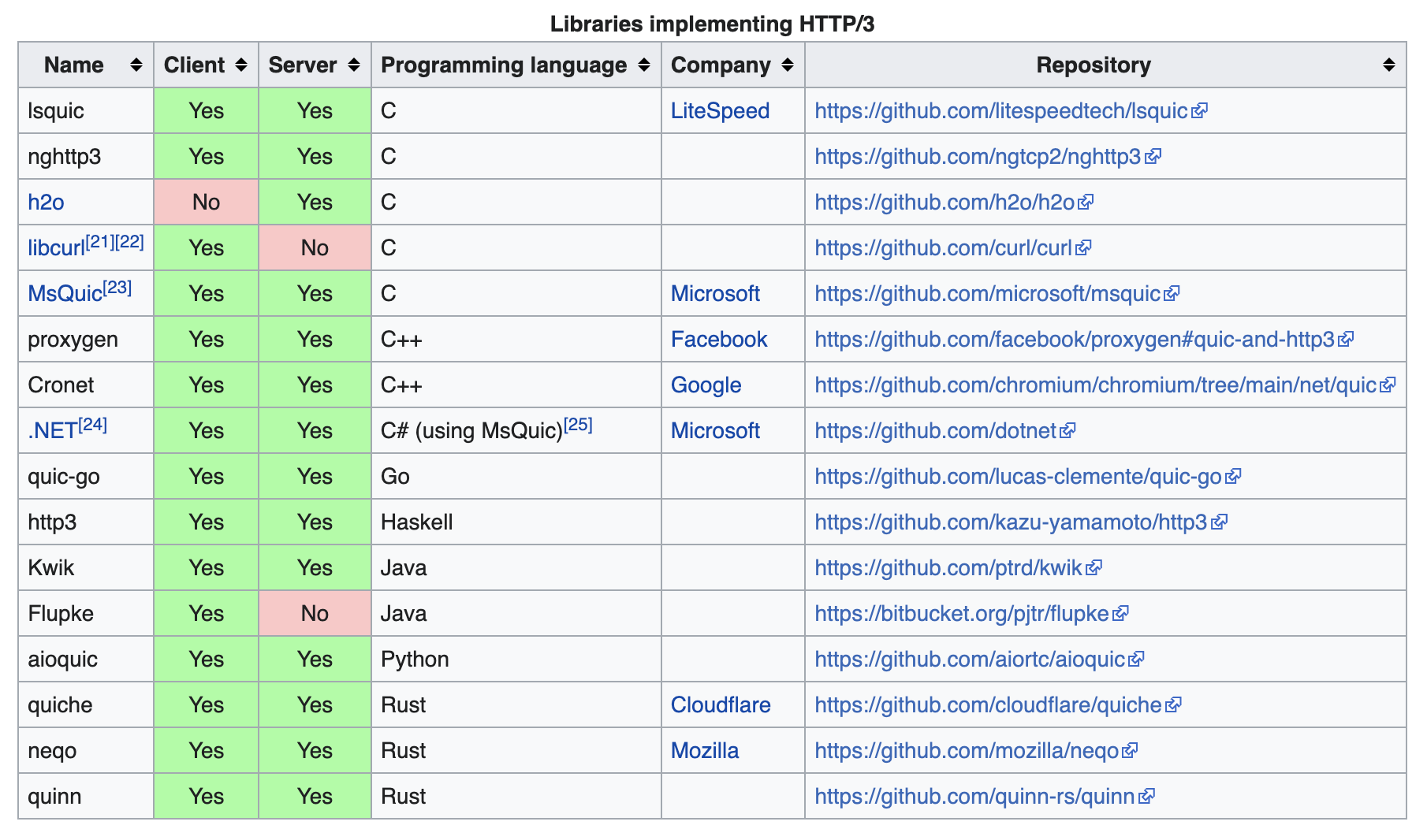Sort table by Repository column arrows

[1389, 65]
